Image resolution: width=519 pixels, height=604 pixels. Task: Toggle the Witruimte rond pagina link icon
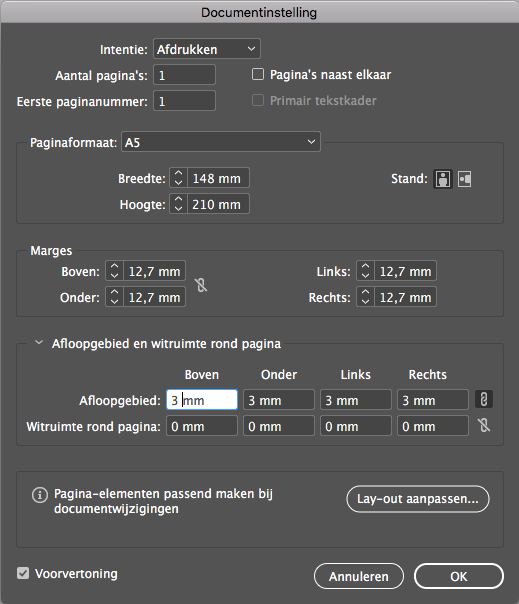pos(484,426)
